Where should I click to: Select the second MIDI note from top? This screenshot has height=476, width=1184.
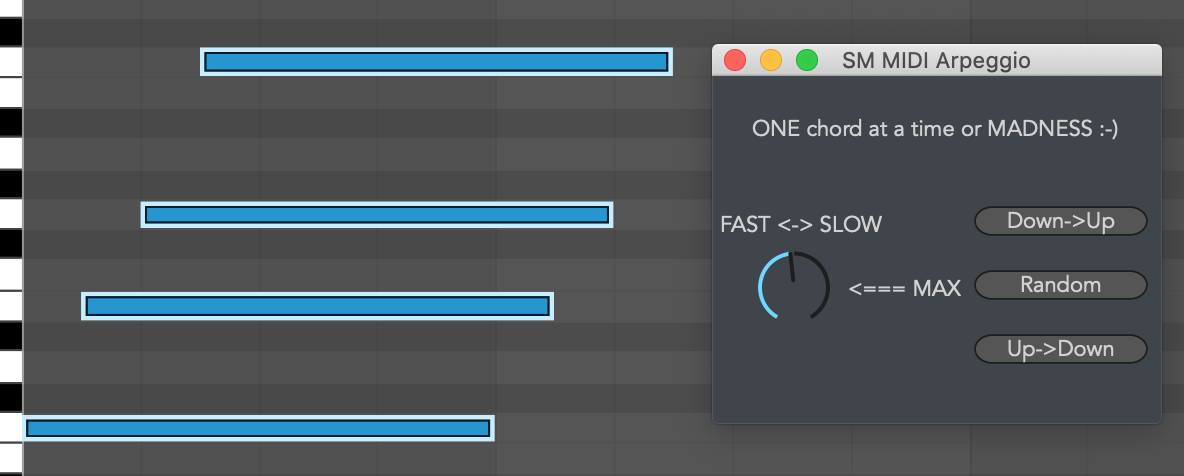(x=377, y=214)
